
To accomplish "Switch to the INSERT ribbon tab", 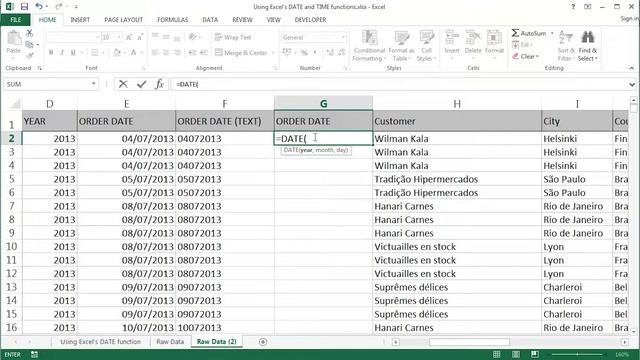I will click(80, 20).
